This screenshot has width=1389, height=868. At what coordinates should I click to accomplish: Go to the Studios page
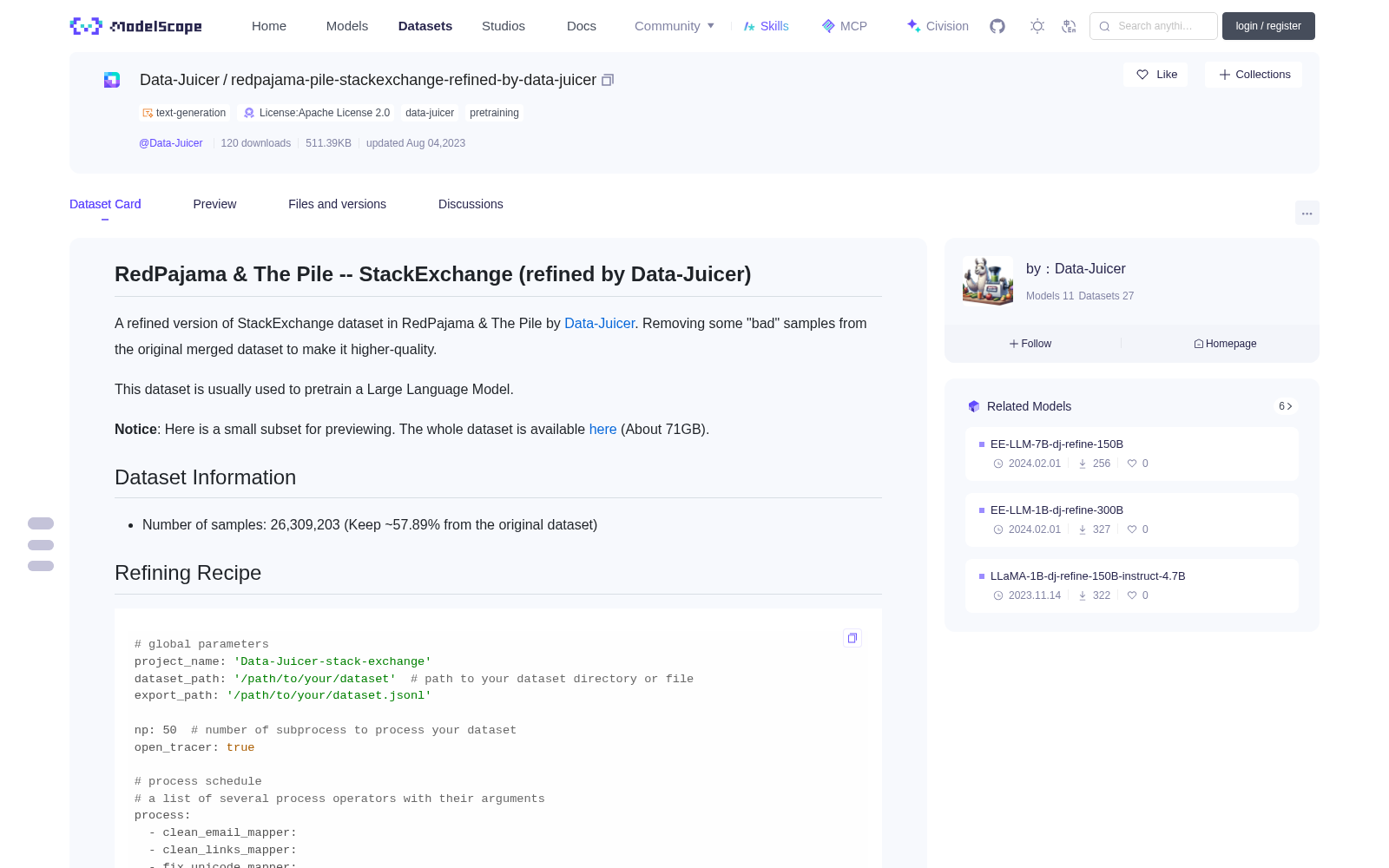pos(504,26)
